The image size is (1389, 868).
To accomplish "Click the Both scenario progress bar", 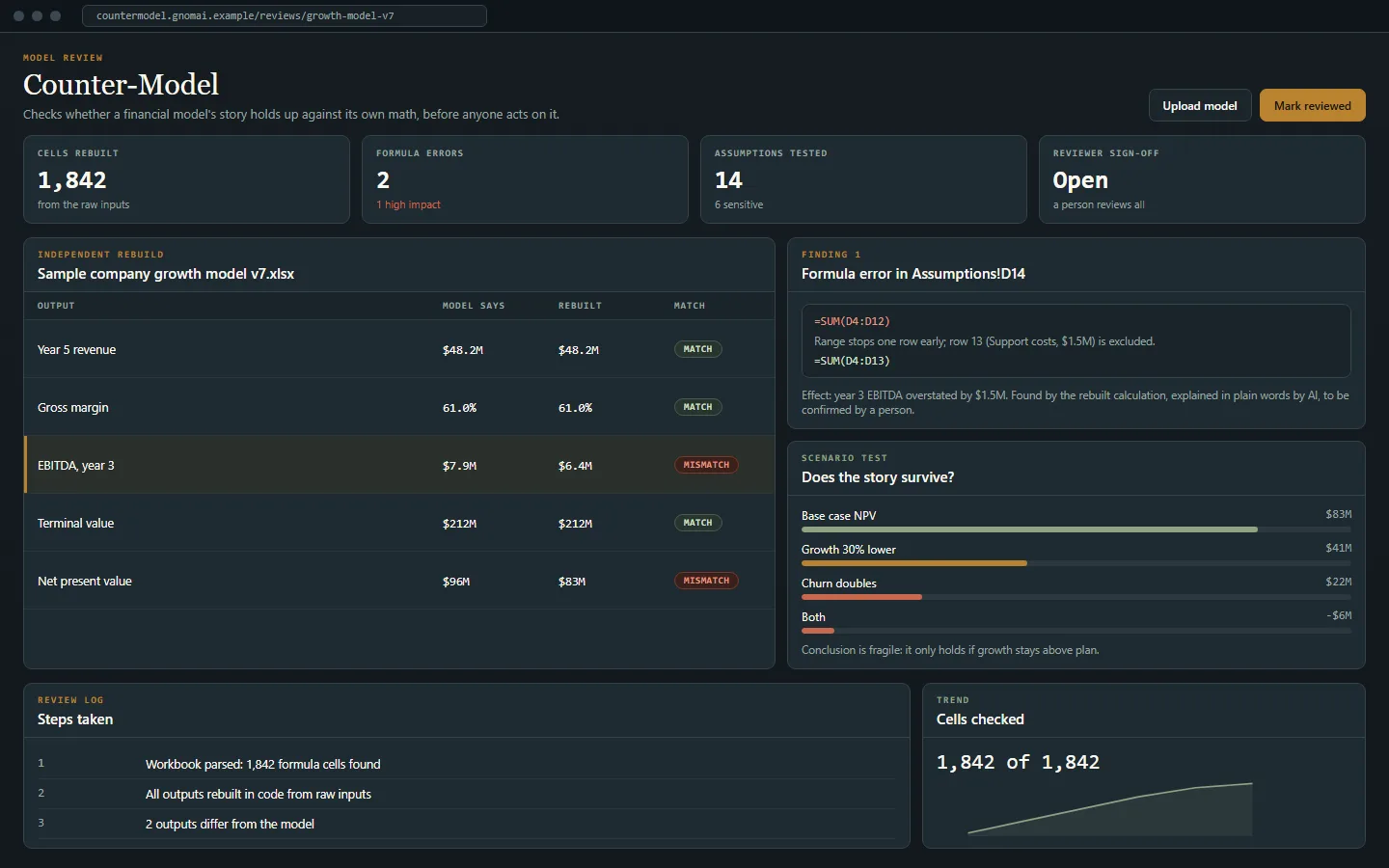I will 1076,631.
